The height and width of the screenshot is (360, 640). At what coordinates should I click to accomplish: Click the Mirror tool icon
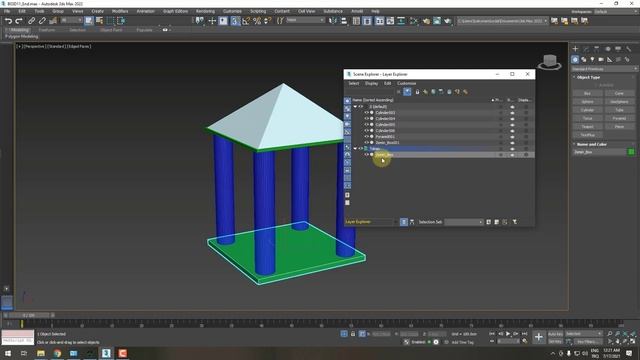(x=333, y=21)
